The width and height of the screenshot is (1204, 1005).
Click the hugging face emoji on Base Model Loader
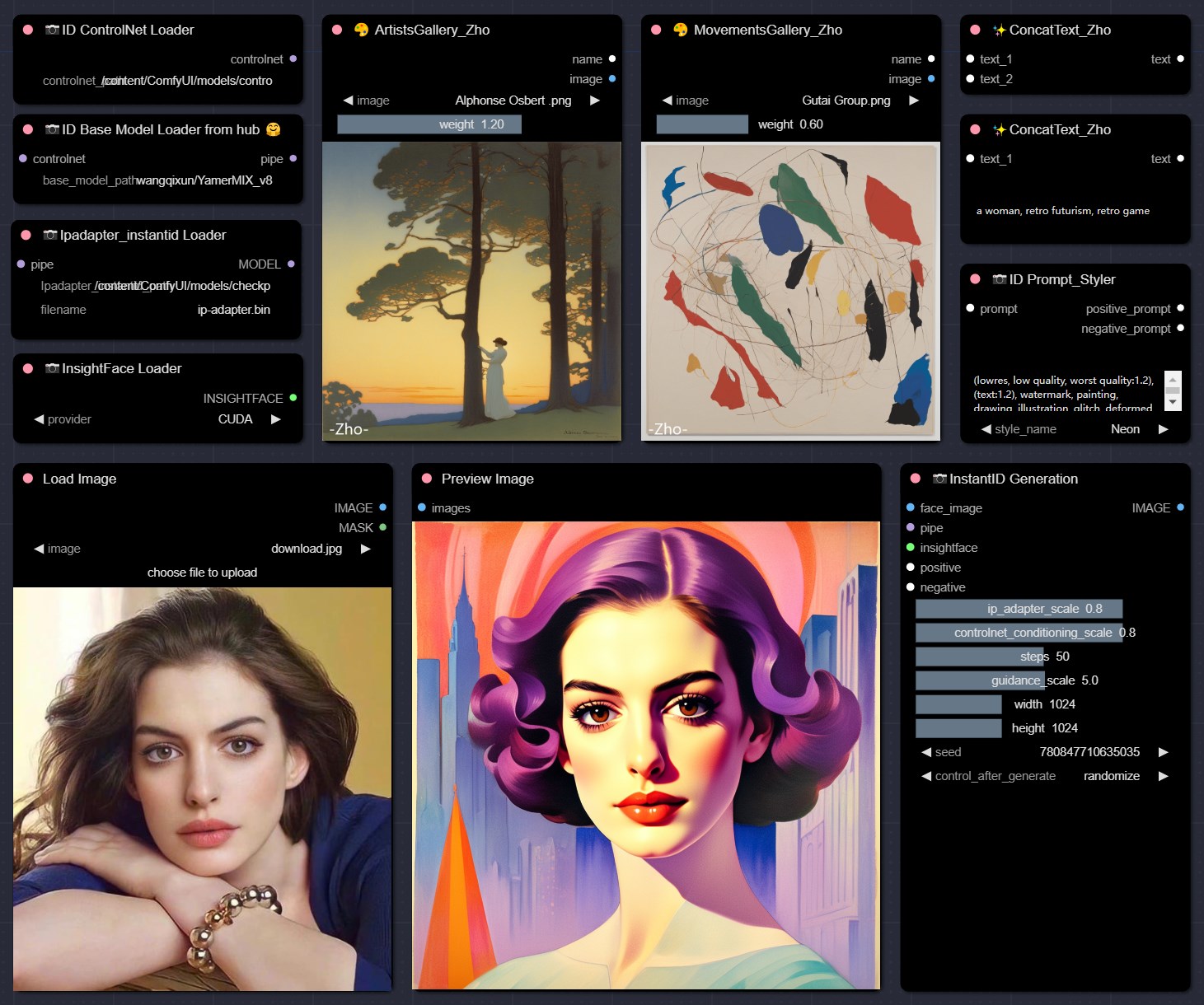274,129
